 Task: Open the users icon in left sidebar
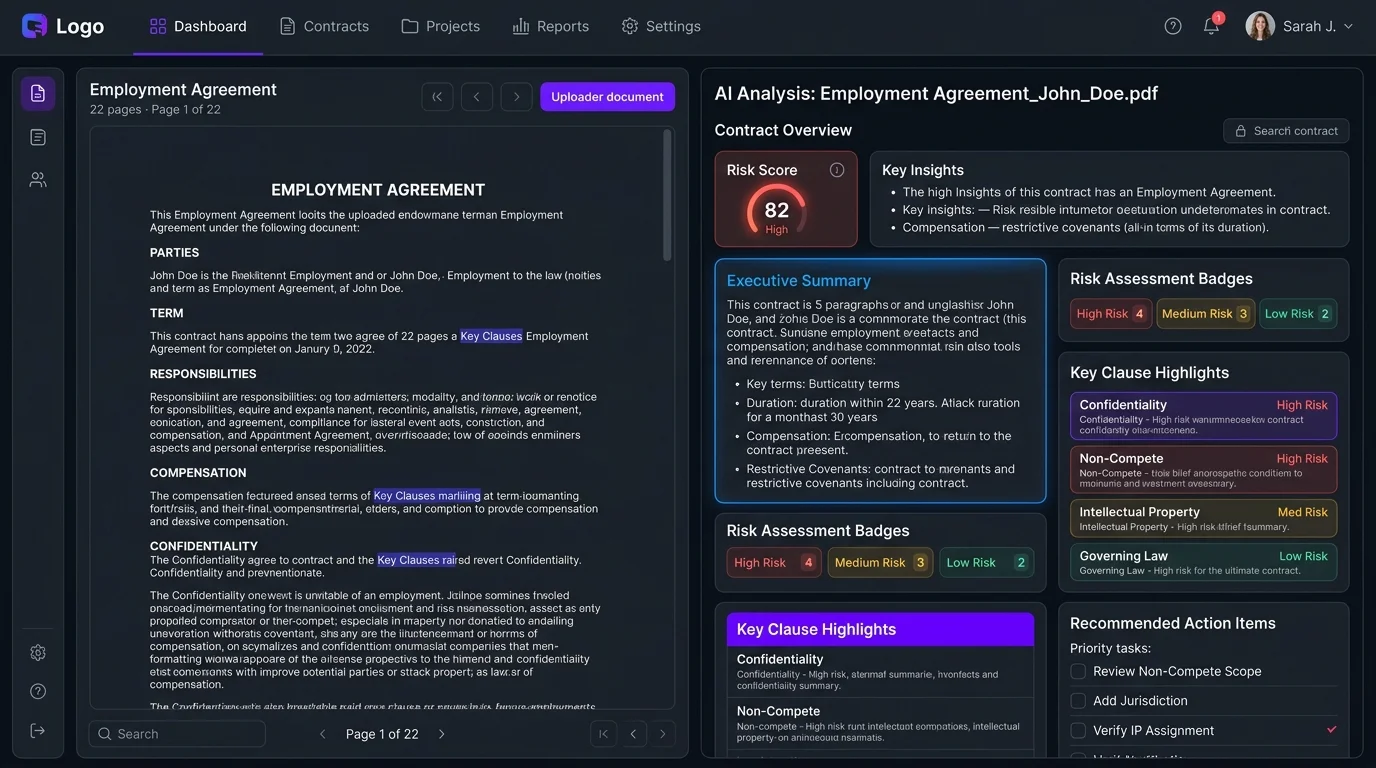click(x=38, y=180)
